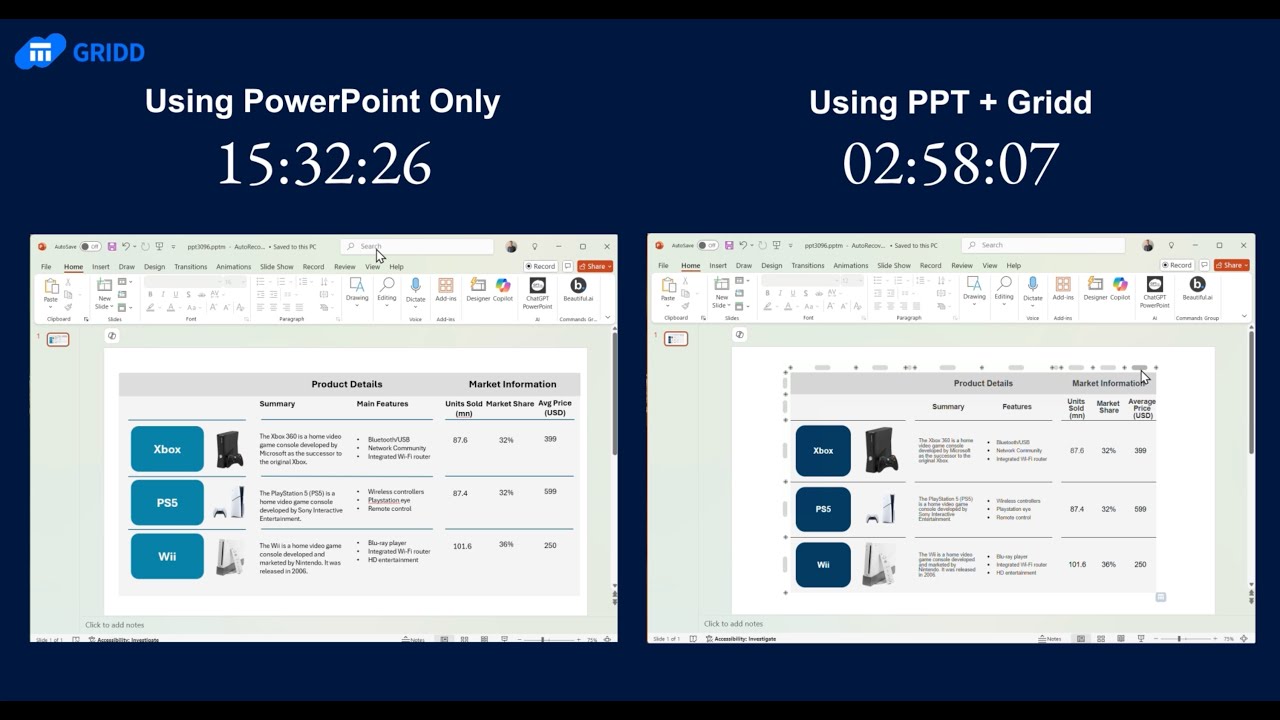Click Save icon in right window title bar
The image size is (1280, 720).
coord(729,245)
